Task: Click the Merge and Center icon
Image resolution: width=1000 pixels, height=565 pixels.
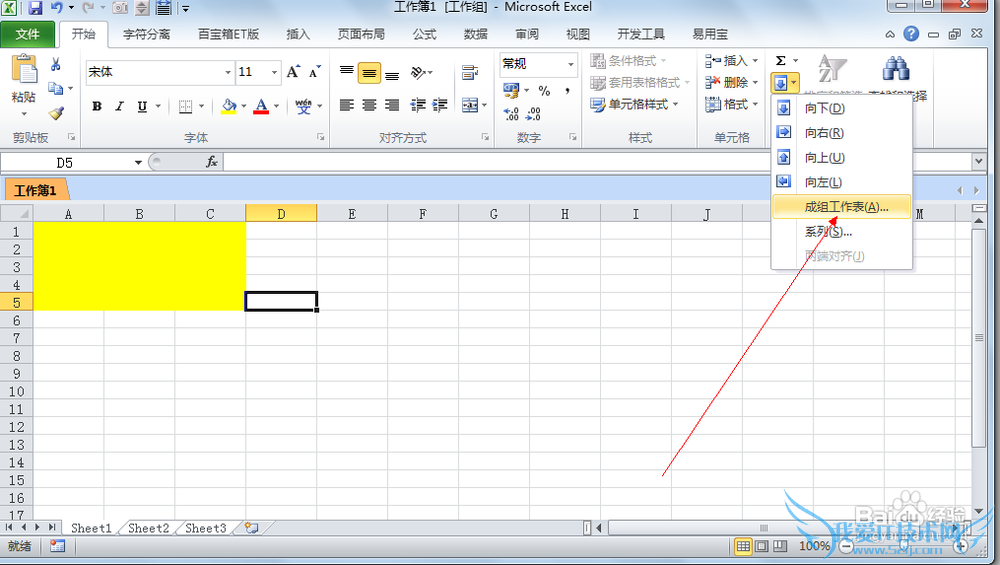Action: pyautogui.click(x=470, y=105)
